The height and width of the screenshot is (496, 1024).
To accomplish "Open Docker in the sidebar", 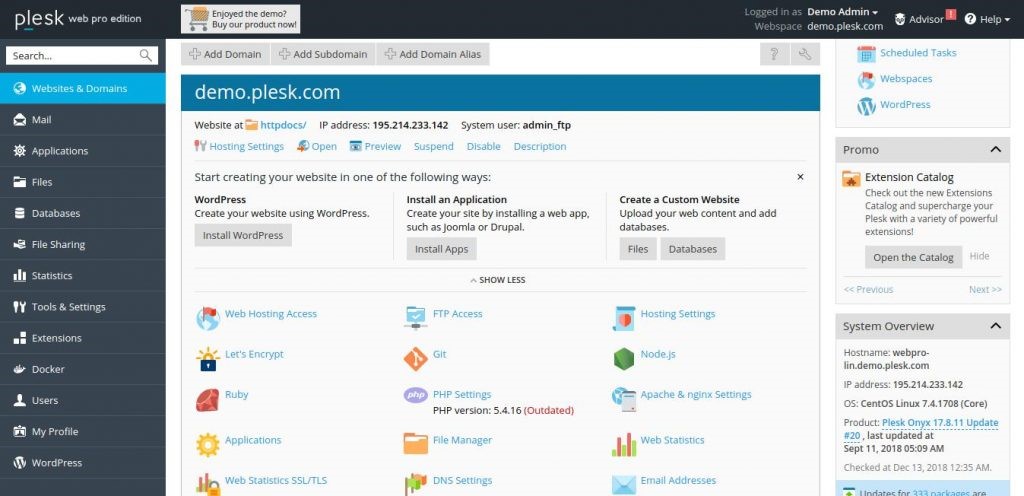I will coord(82,369).
